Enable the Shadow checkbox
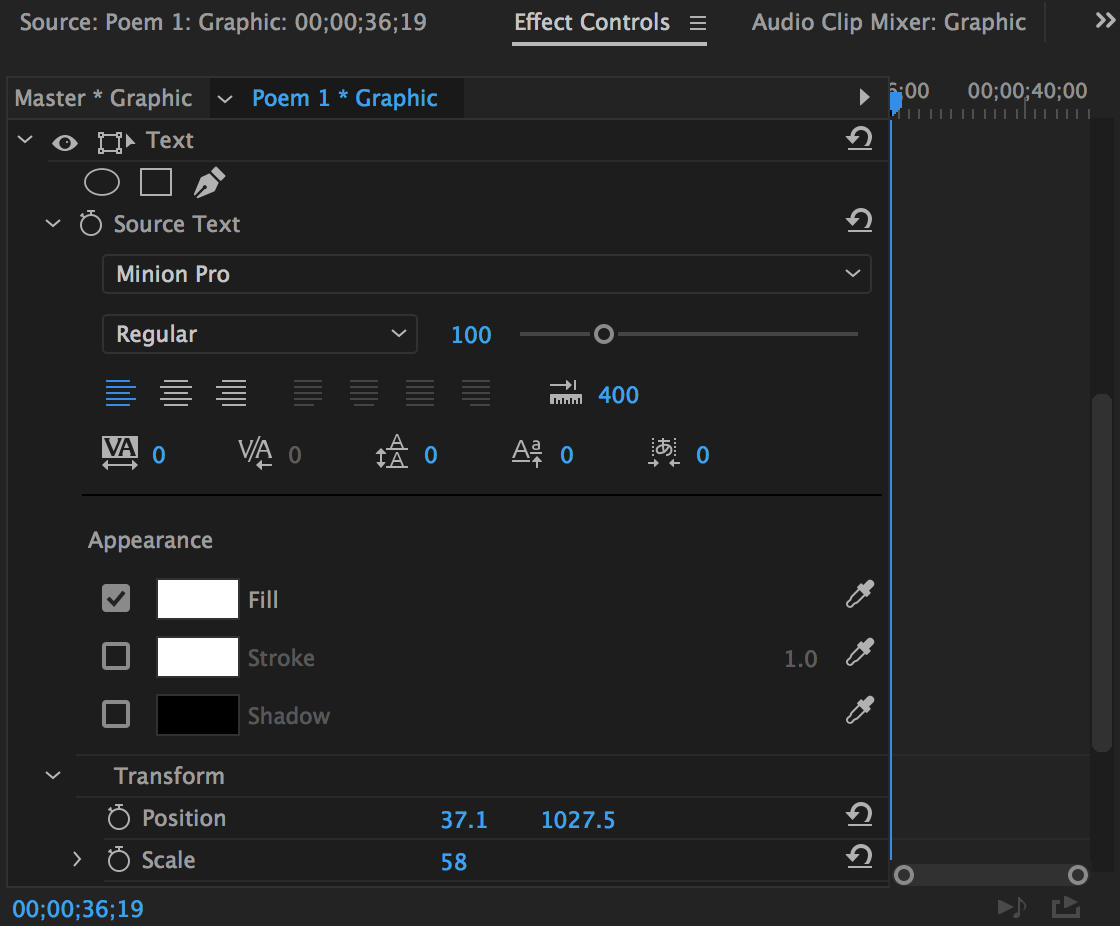This screenshot has height=926, width=1120. coord(116,714)
